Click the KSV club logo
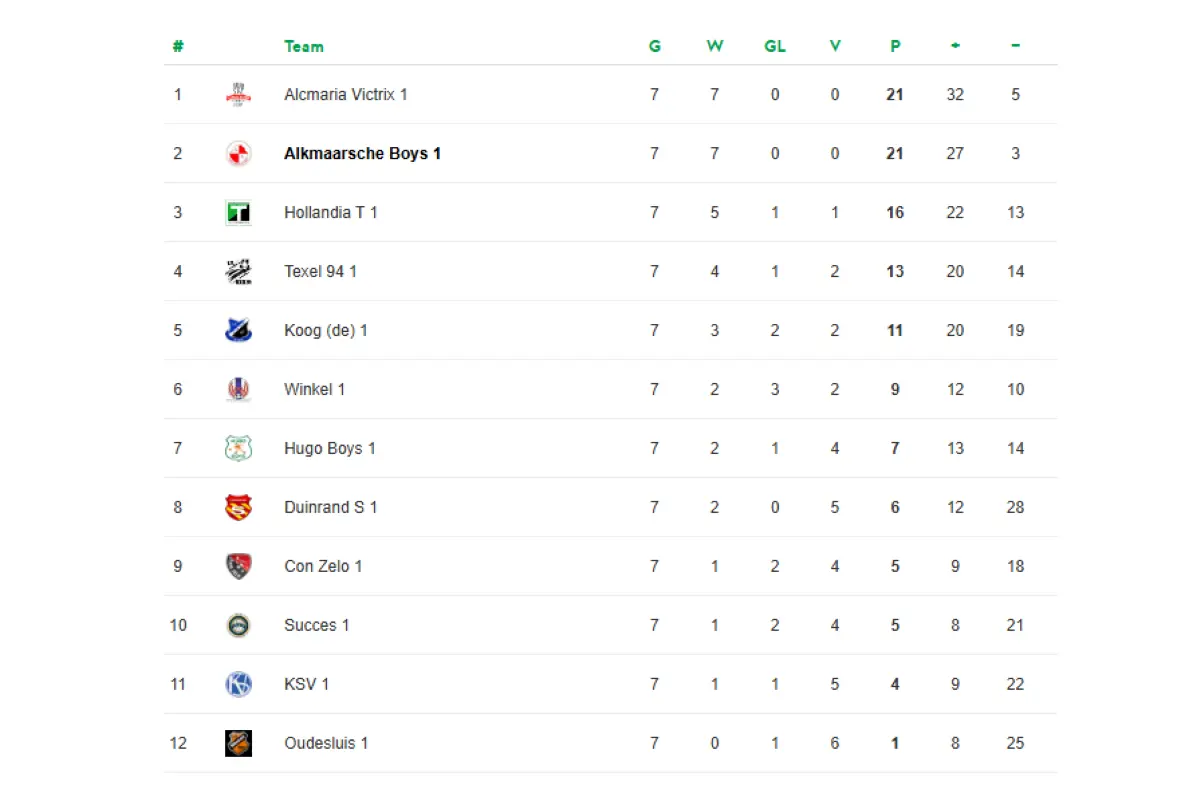The image size is (1200, 800). pos(238,685)
